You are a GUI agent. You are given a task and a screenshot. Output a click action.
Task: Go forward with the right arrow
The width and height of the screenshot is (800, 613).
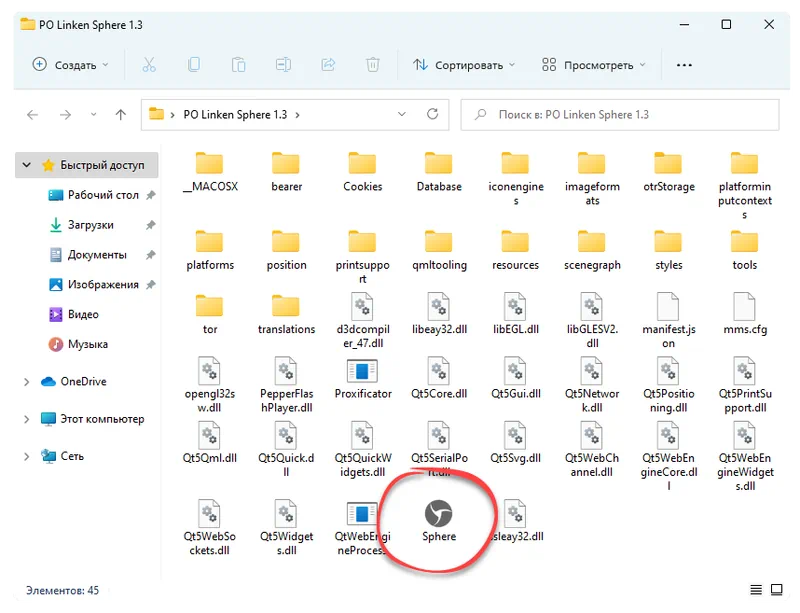coord(65,114)
